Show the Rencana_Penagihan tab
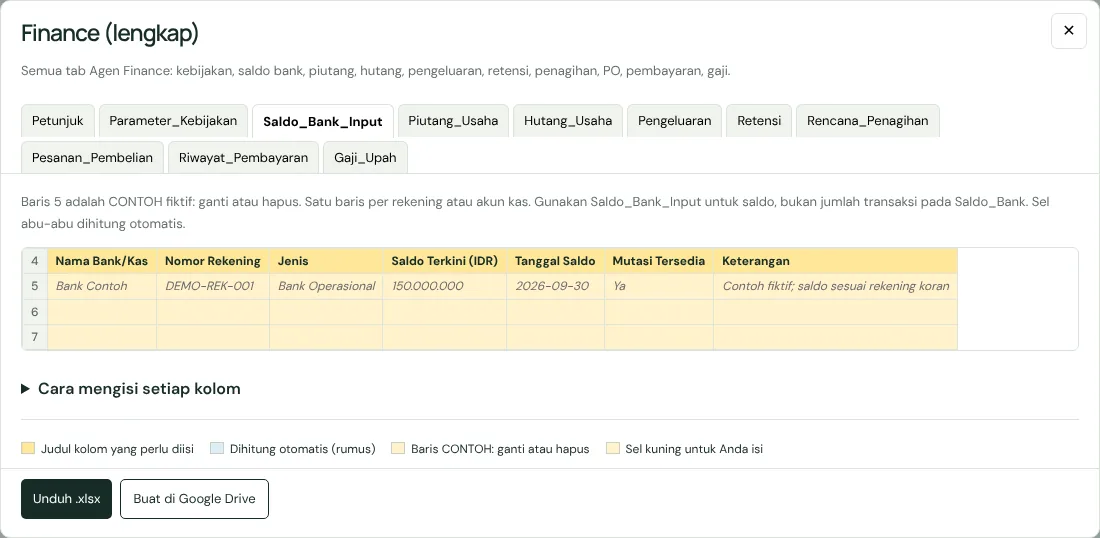 [x=868, y=121]
